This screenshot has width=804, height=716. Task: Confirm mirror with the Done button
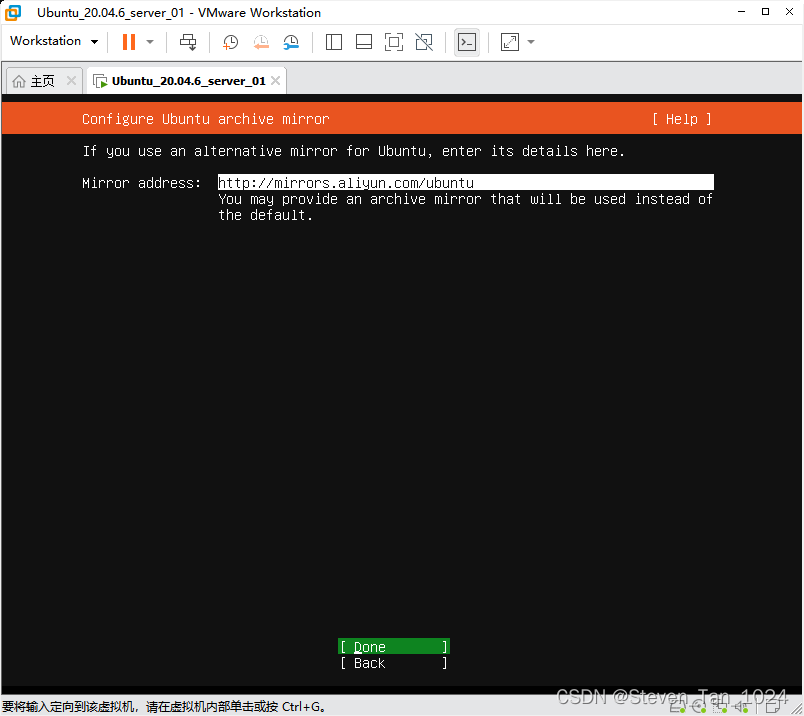[394, 647]
